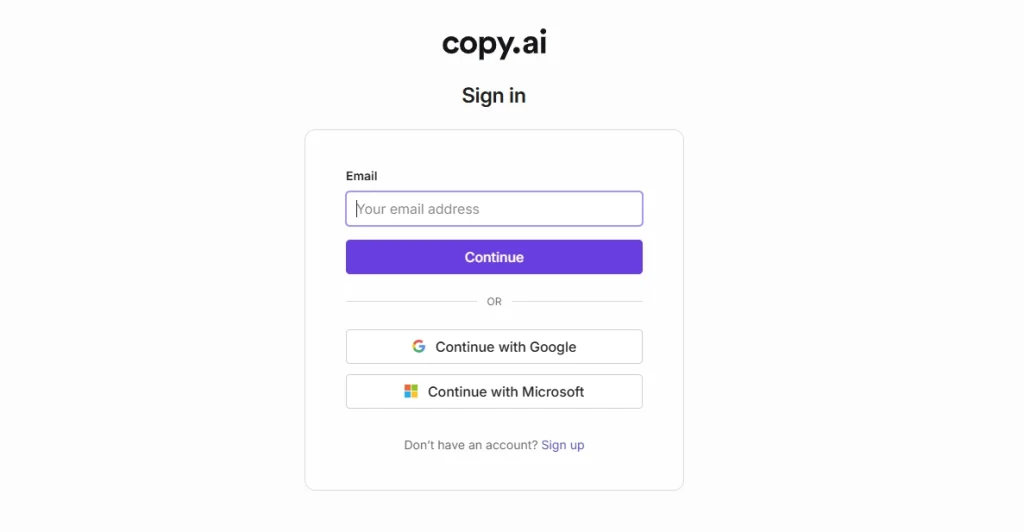The height and width of the screenshot is (532, 1024).
Task: Click the right end of the email field
Action: [628, 209]
